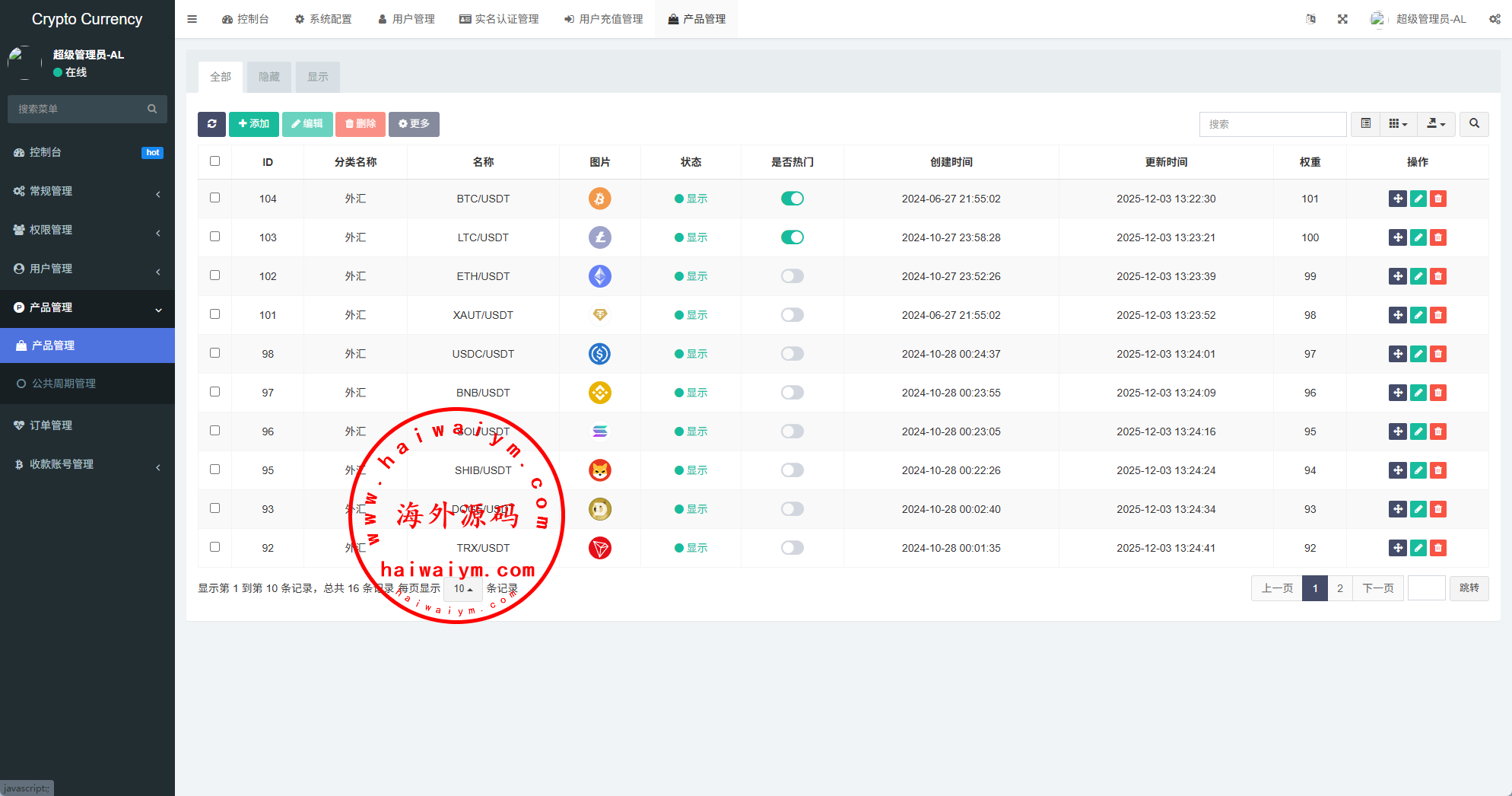Screen dimensions: 1512x796
Task: Tick the checkbox for row ID 97
Action: tap(214, 392)
